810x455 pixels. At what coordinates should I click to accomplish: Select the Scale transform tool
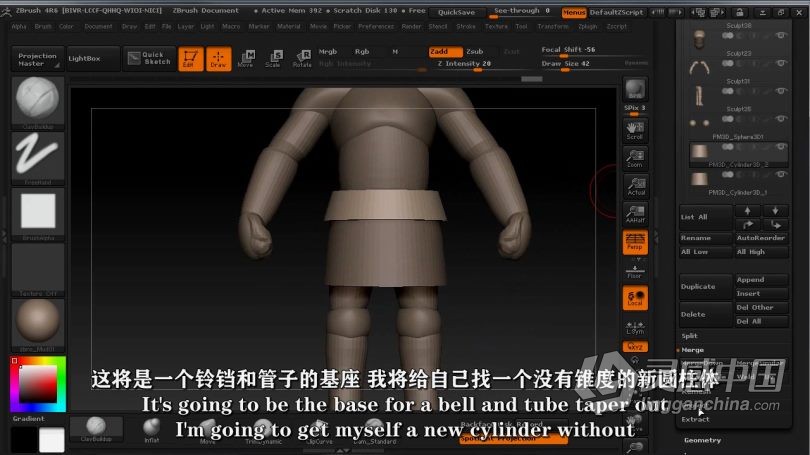(273, 58)
